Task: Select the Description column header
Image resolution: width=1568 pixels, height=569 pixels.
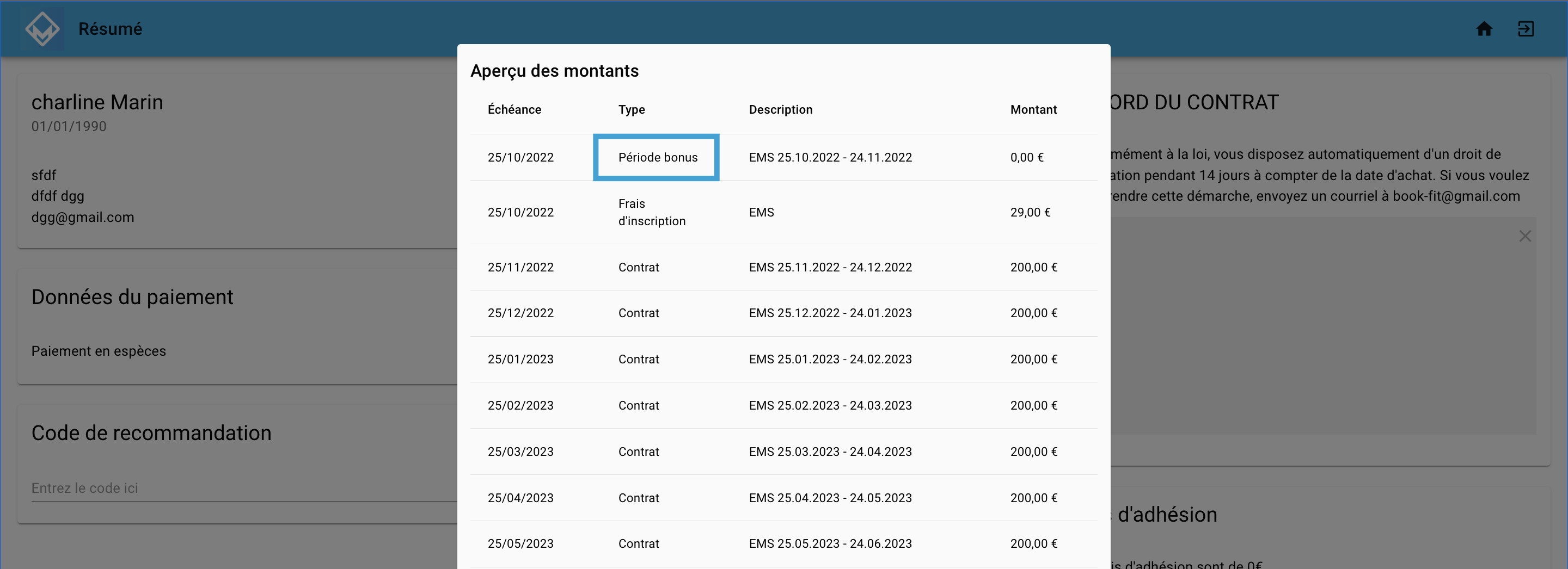Action: [781, 109]
